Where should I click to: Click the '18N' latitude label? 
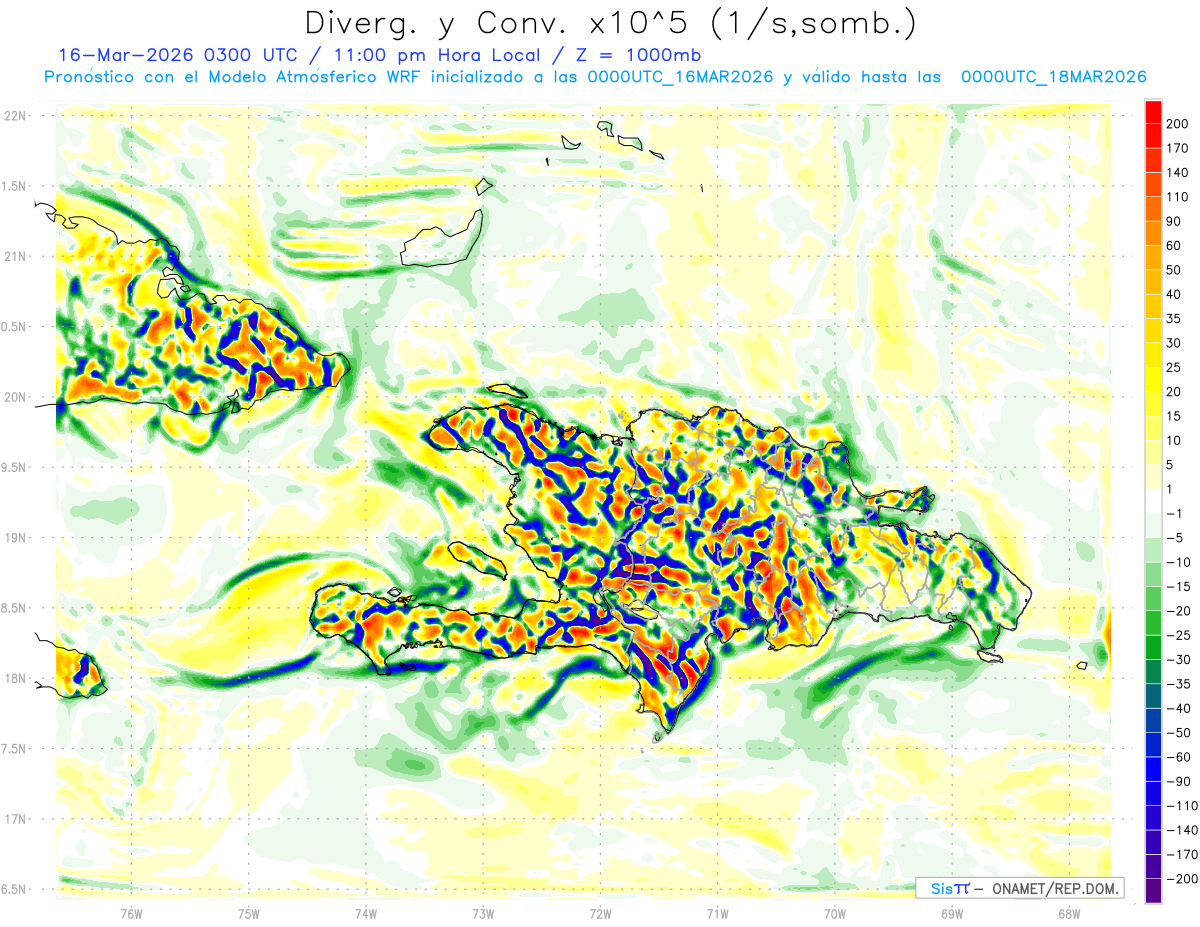pos(13,678)
